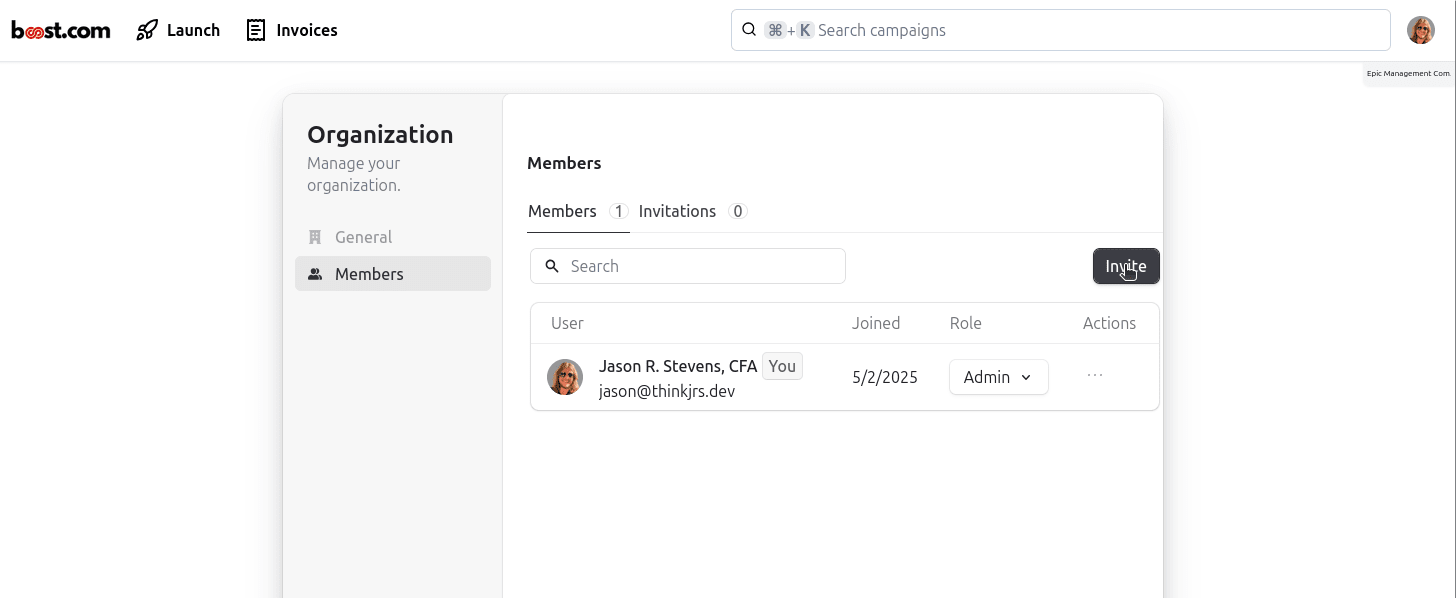Click the Invoices receipt icon
The width and height of the screenshot is (1456, 598).
254,29
